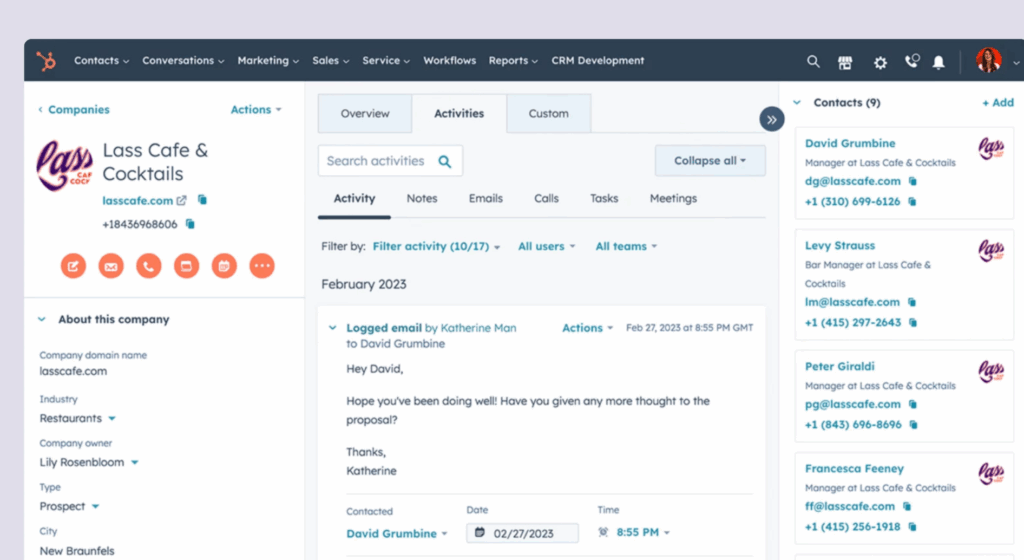Click the orange email icon
This screenshot has width=1024, height=560.
(111, 266)
